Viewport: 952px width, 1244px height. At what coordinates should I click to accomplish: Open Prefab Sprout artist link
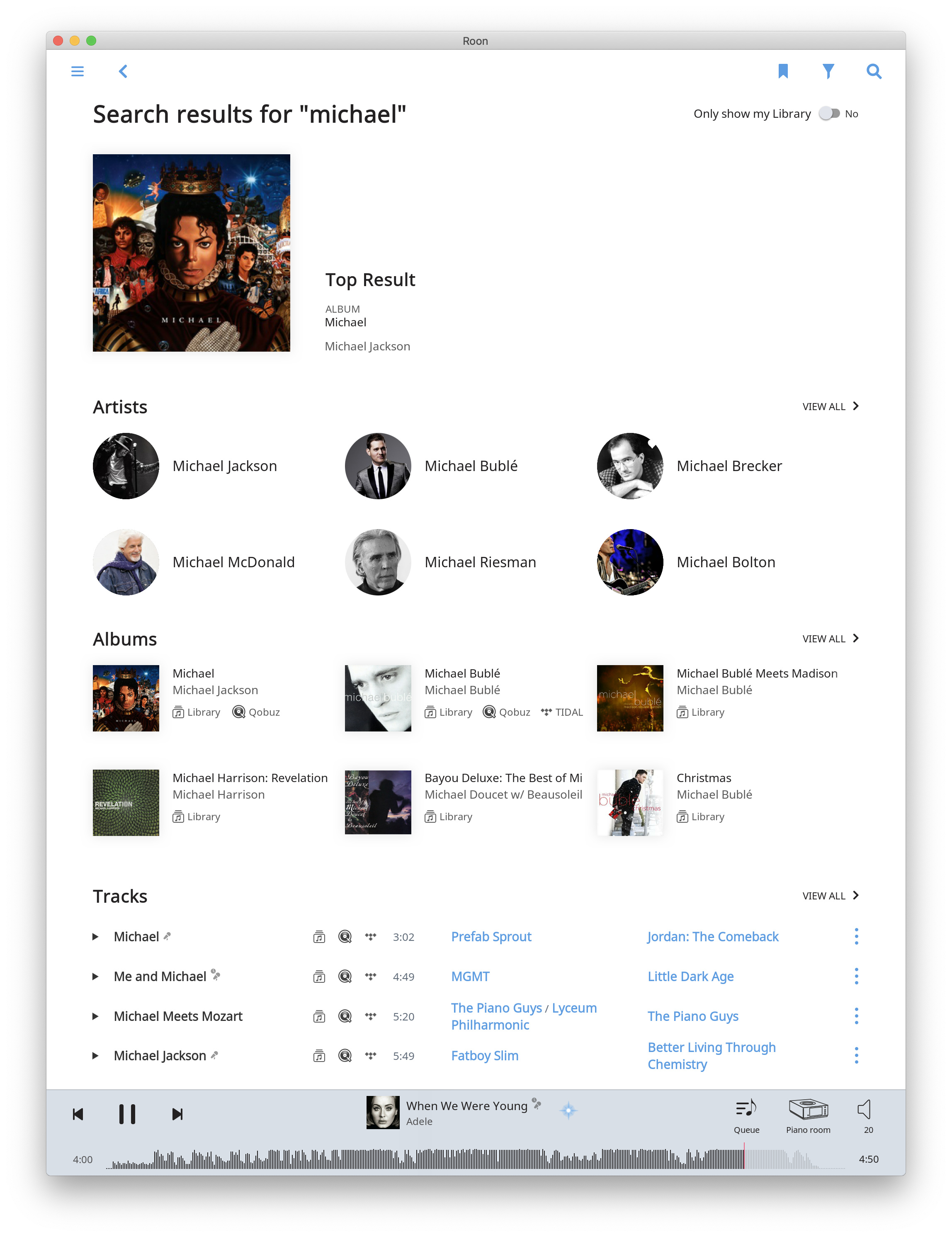click(491, 937)
